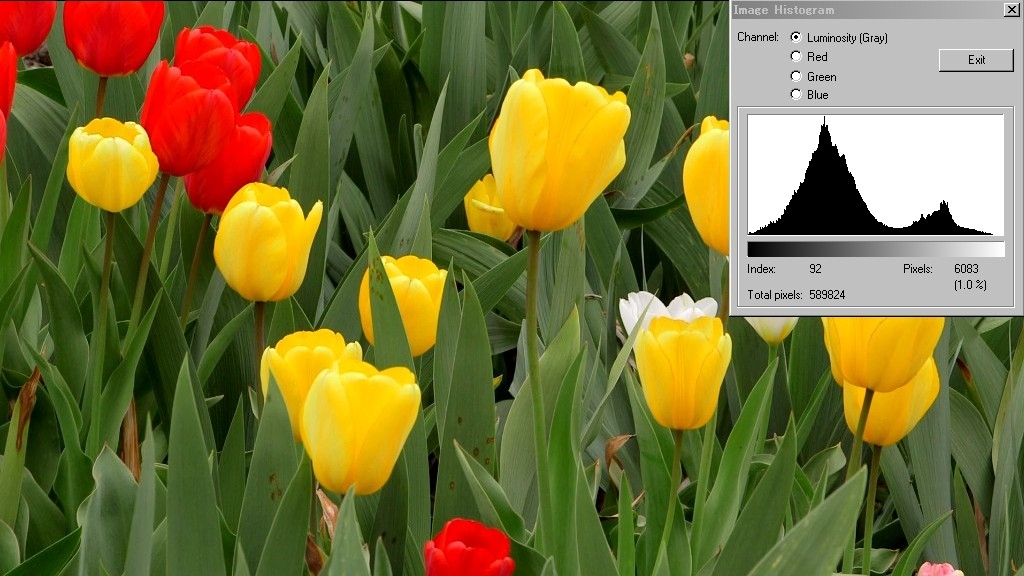The image size is (1024, 576).
Task: Click the Channel: label
Action: pyautogui.click(x=758, y=37)
